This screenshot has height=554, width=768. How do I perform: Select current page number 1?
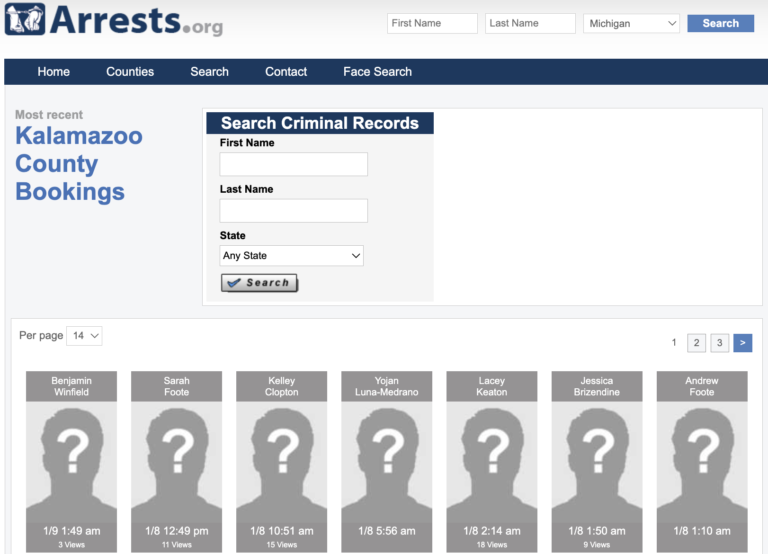tap(674, 342)
